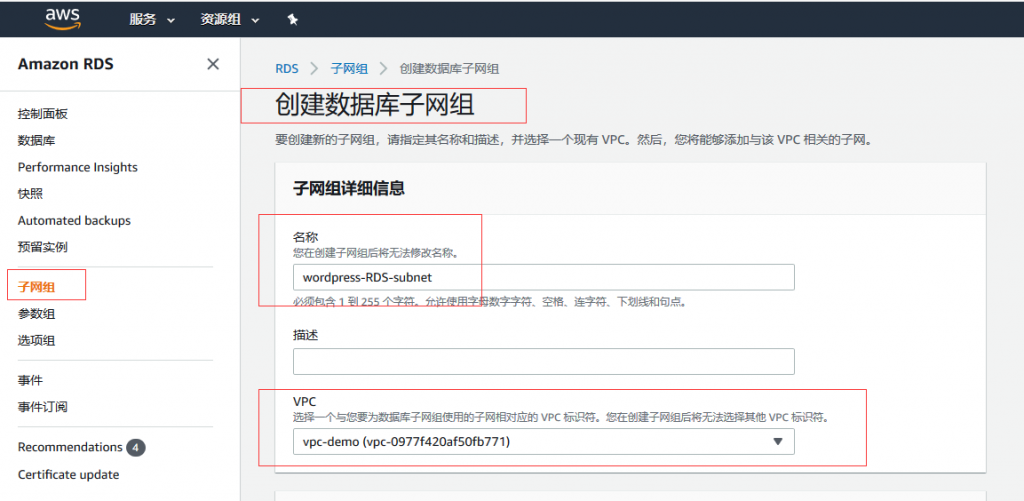Open the VPC dropdown showing vpc-demo

(x=544, y=442)
